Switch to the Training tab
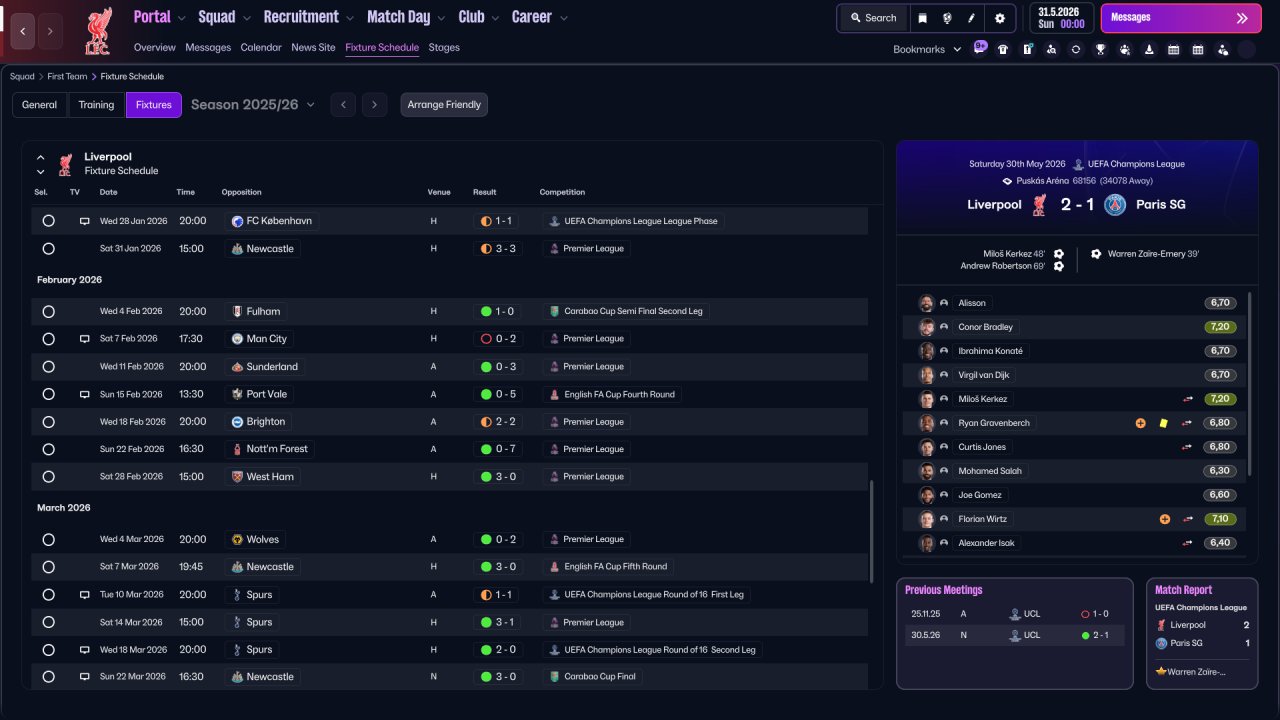The height and width of the screenshot is (720, 1280). (x=96, y=105)
